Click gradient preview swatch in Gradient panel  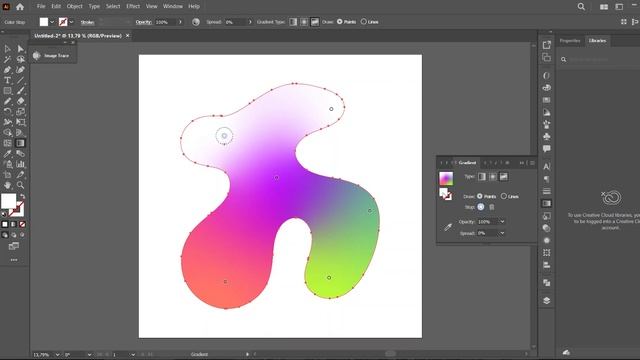(446, 178)
